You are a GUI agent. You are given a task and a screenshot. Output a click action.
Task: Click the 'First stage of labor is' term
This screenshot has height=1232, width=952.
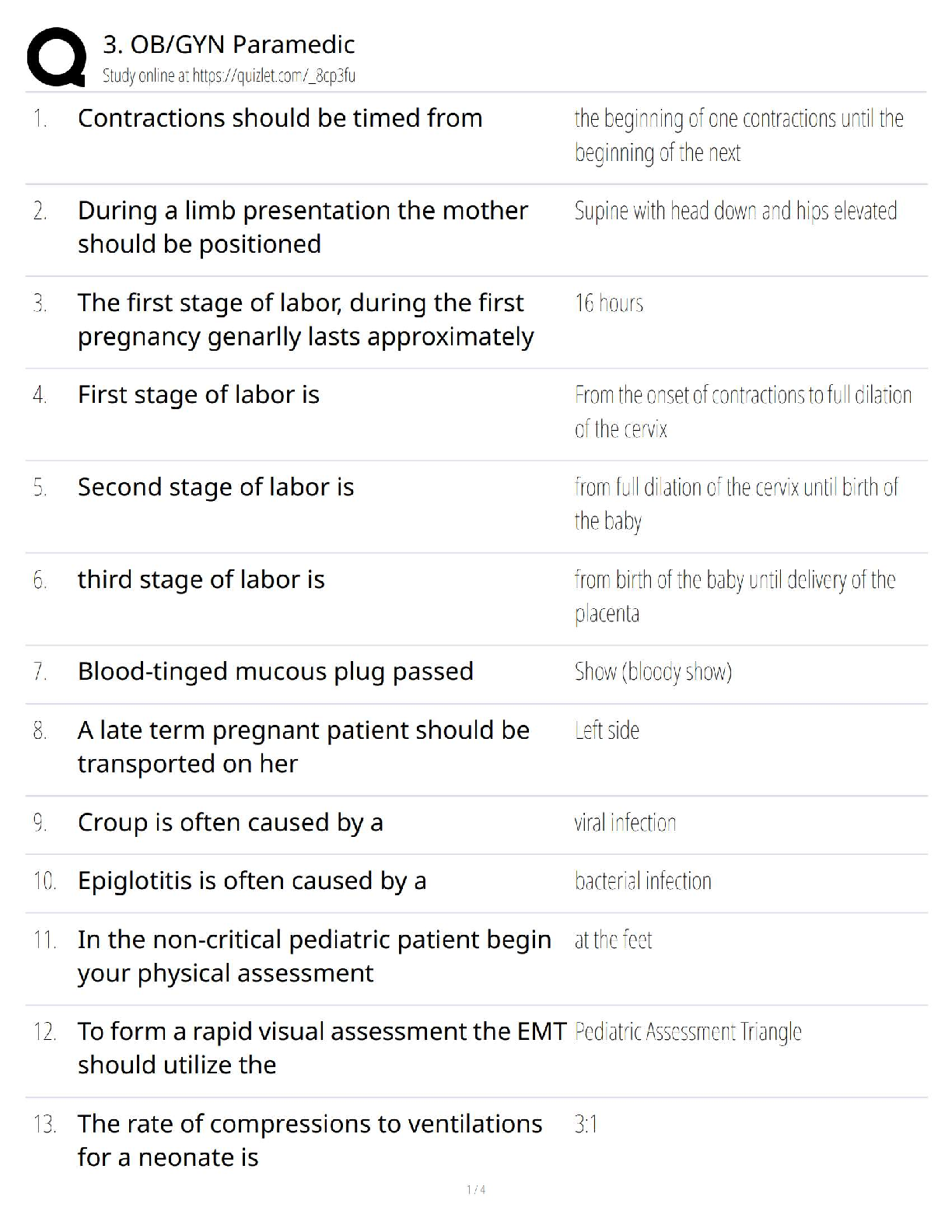pyautogui.click(x=198, y=395)
